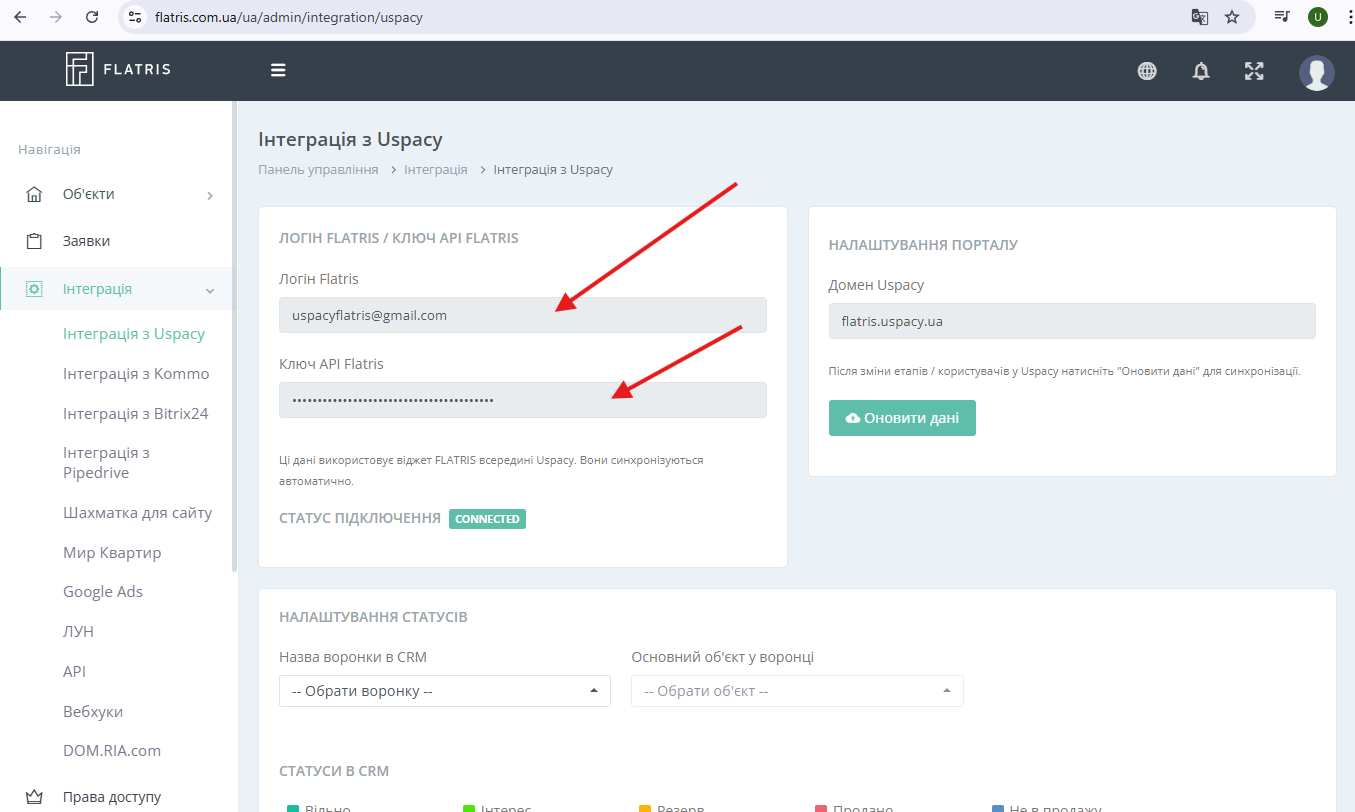
Task: Click the Логін Flatris email field
Action: click(523, 315)
